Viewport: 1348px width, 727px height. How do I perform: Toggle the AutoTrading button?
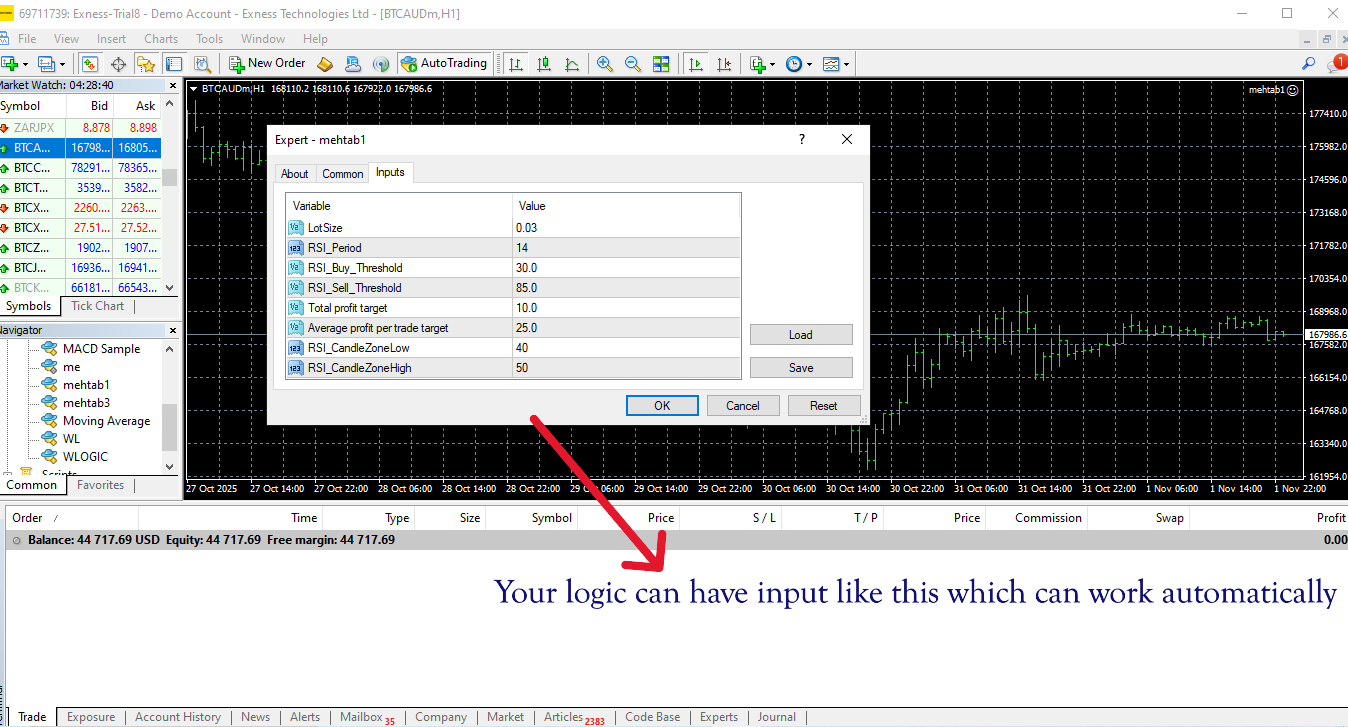(x=443, y=63)
